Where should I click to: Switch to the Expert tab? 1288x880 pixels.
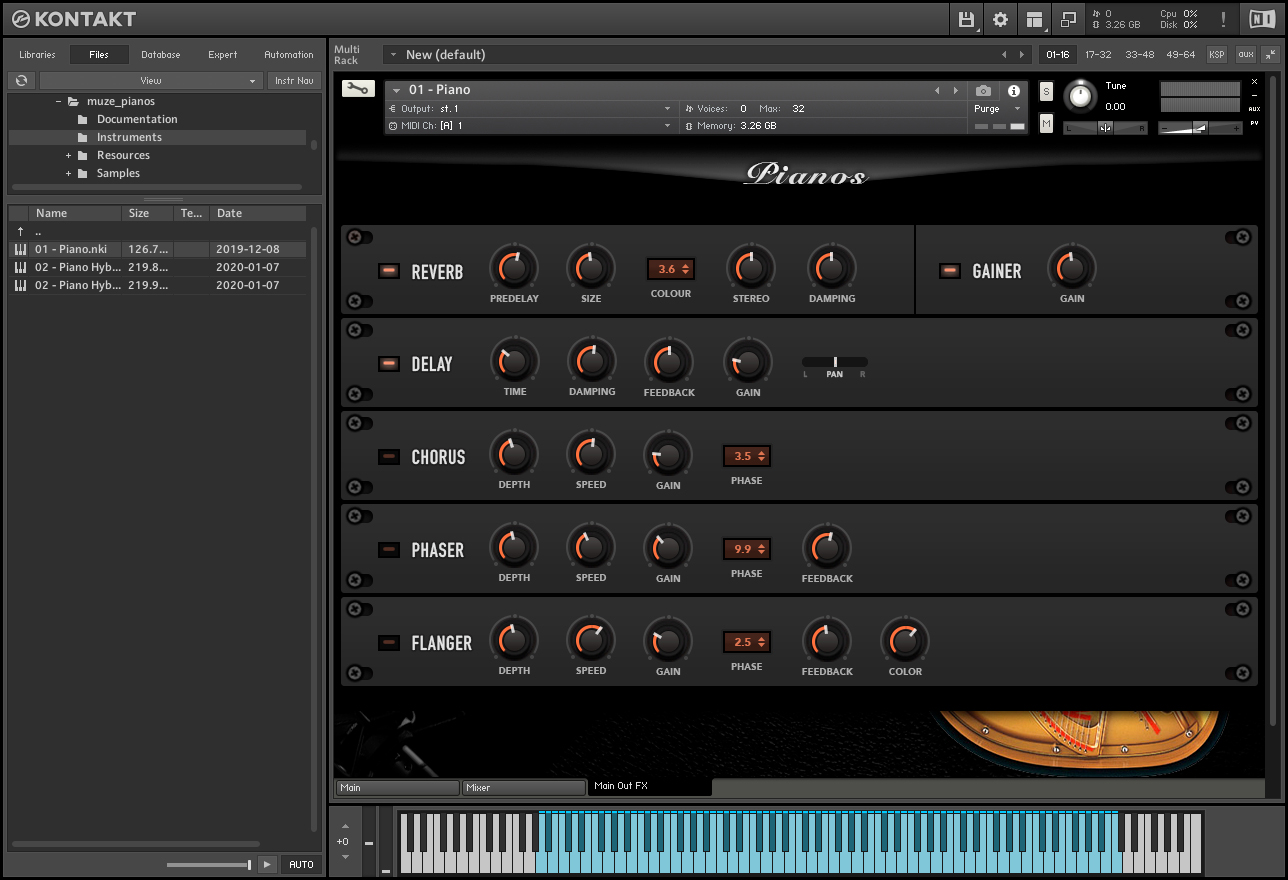click(223, 55)
